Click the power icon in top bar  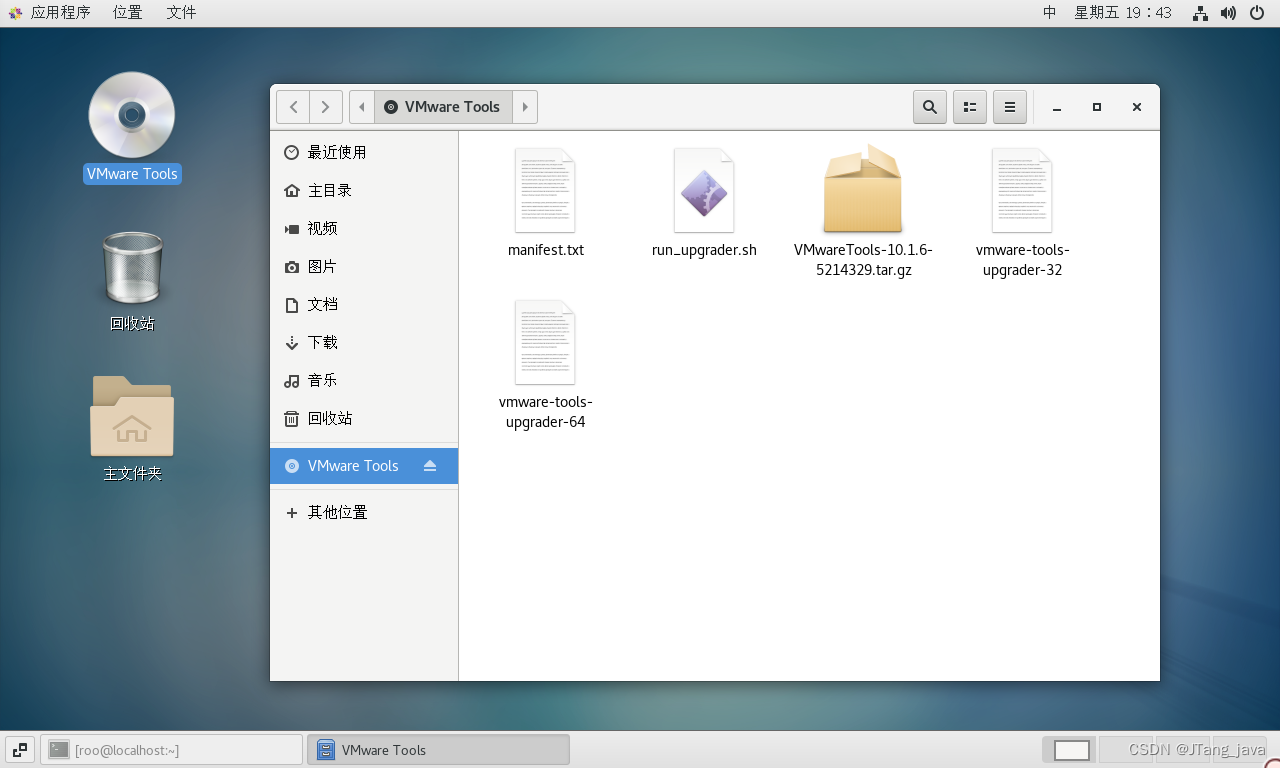pyautogui.click(x=1257, y=13)
